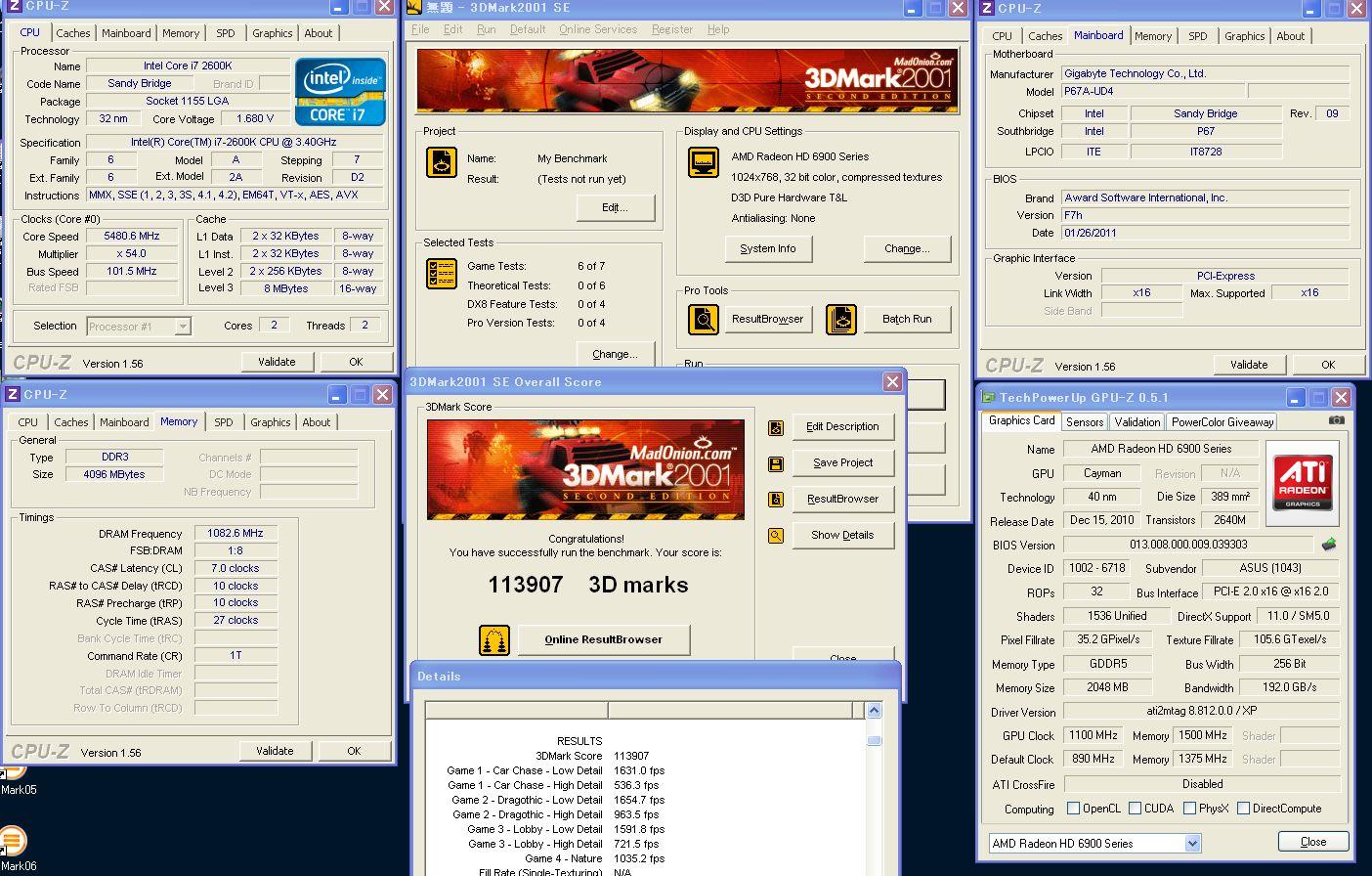This screenshot has width=1372, height=876.
Task: Click OK in CPU-Z Memory window
Action: 354,751
